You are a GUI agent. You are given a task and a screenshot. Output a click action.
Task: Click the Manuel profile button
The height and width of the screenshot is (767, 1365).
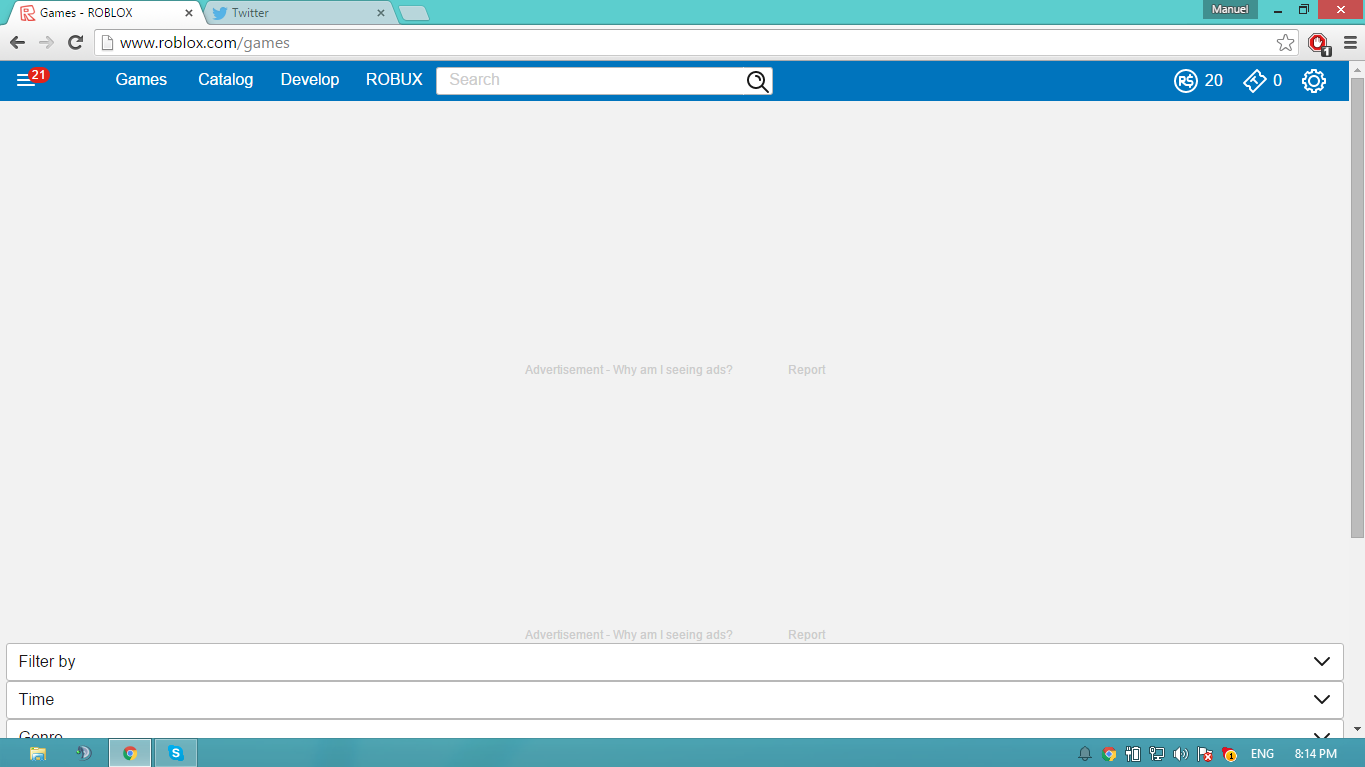[x=1230, y=10]
